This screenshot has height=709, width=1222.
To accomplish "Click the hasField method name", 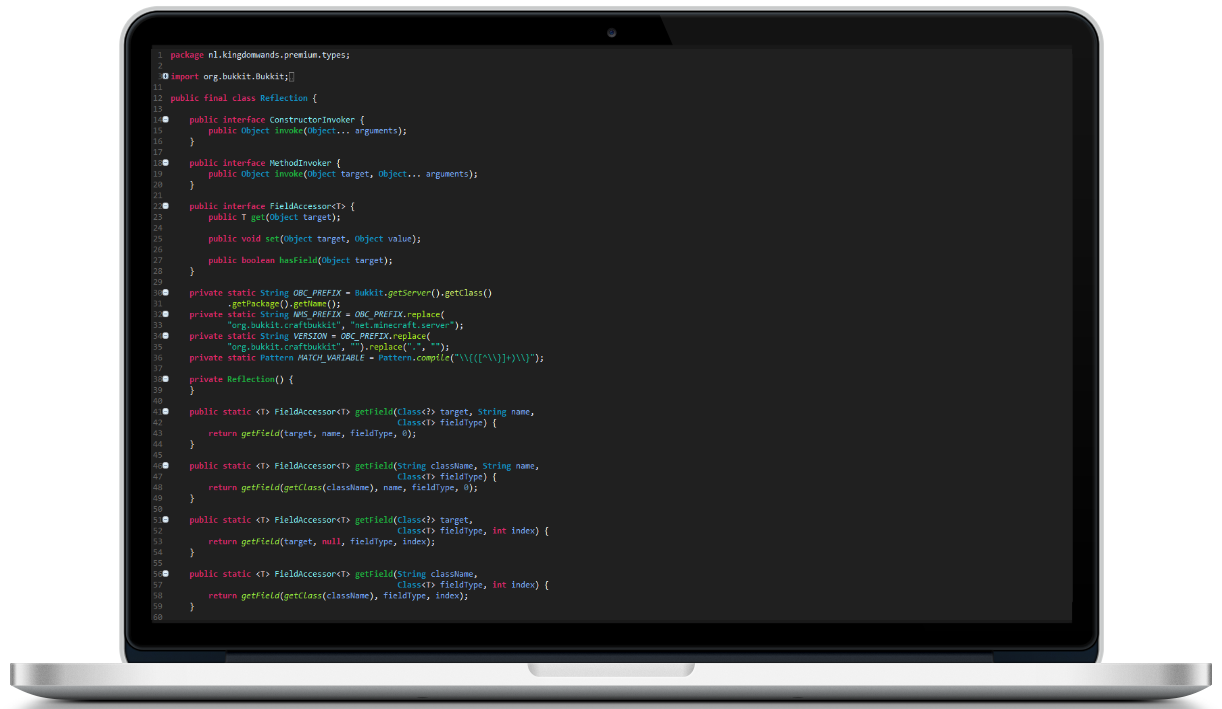I will tap(296, 260).
